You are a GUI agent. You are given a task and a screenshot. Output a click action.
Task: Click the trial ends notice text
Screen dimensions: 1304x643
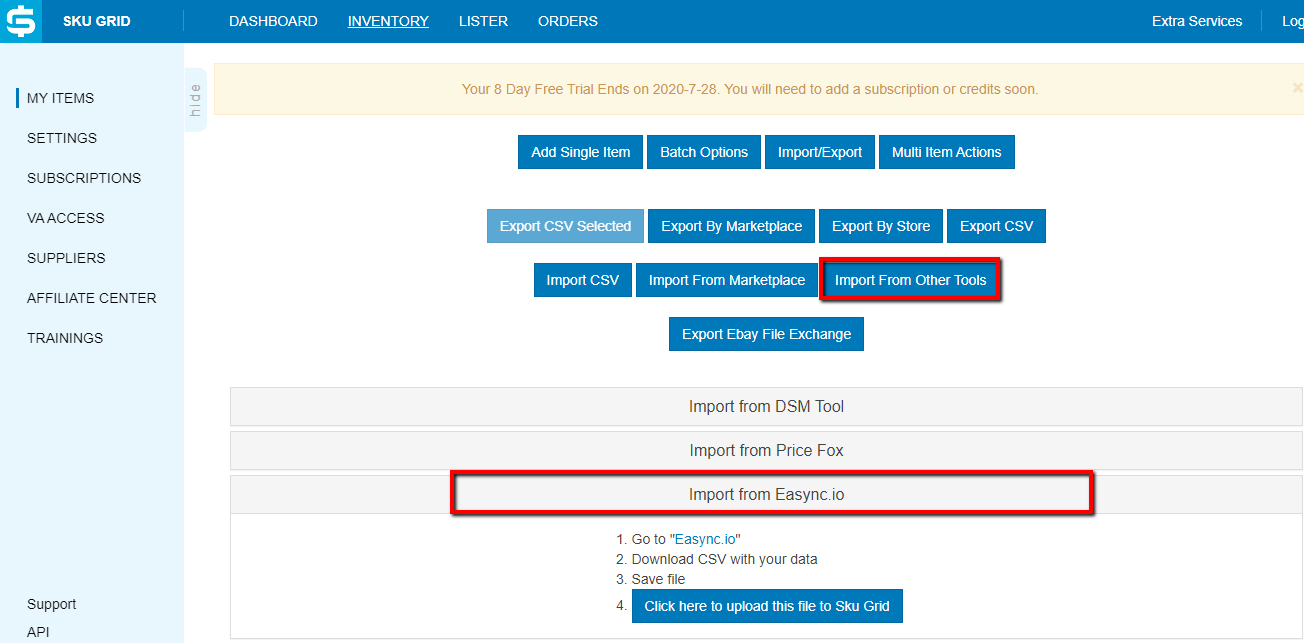click(750, 89)
